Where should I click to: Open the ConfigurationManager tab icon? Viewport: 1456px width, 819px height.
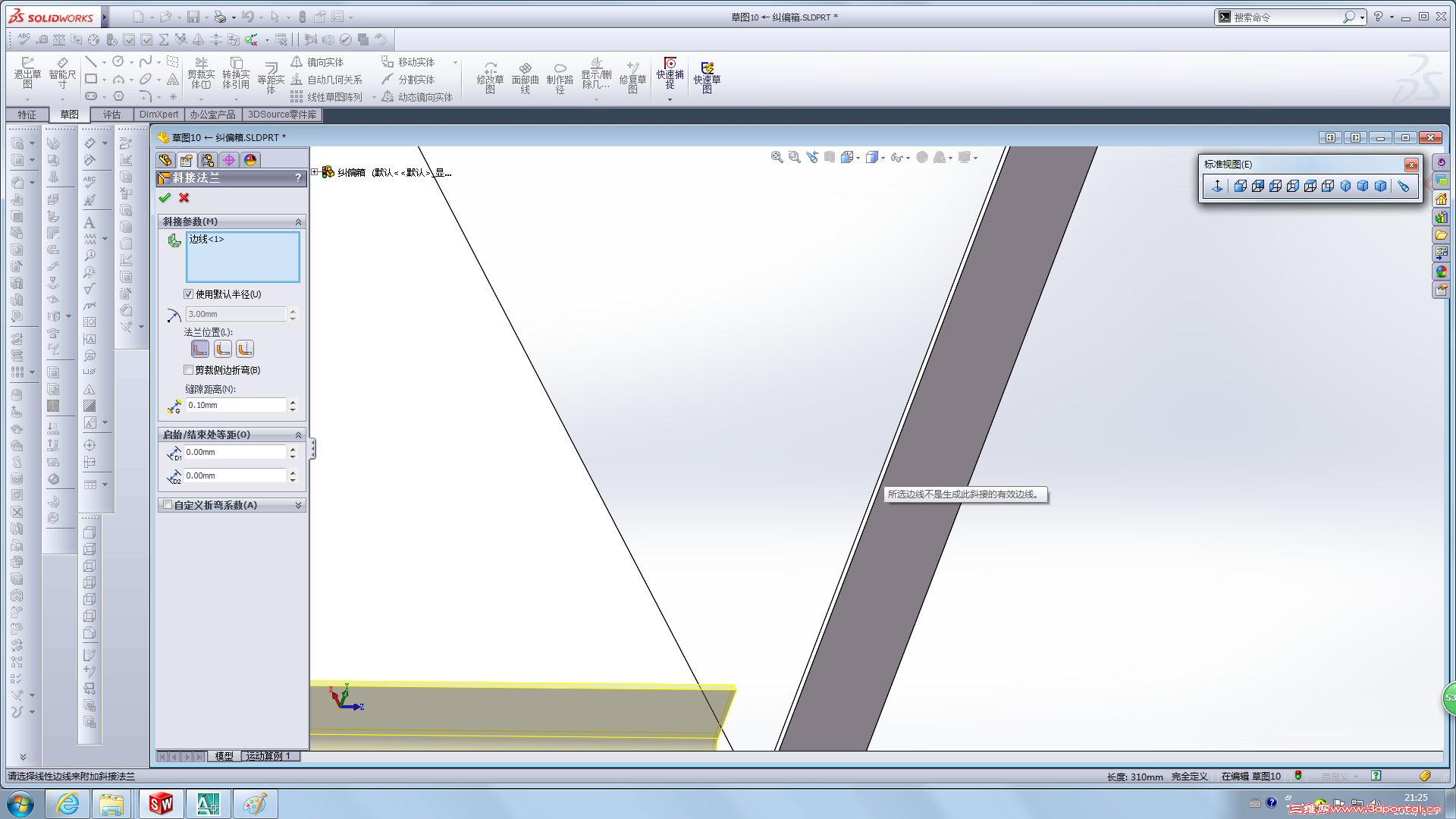click(207, 160)
